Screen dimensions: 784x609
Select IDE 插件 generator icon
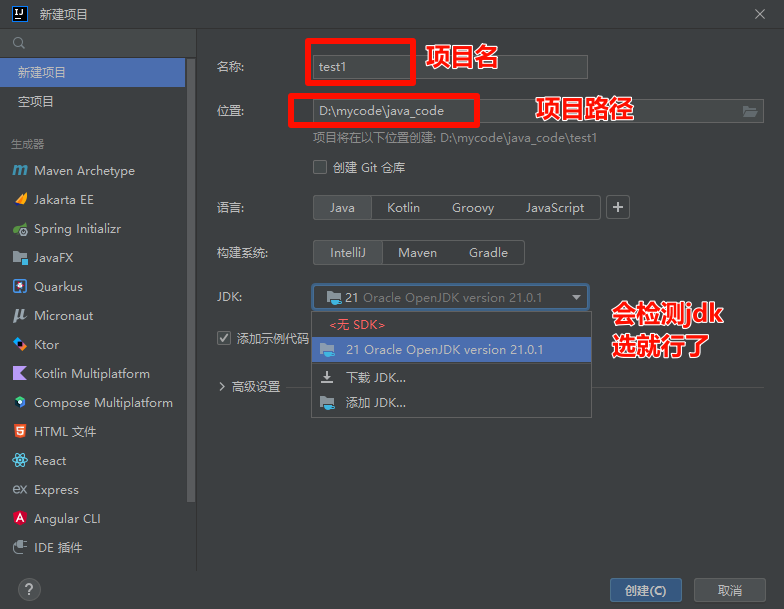(x=20, y=547)
